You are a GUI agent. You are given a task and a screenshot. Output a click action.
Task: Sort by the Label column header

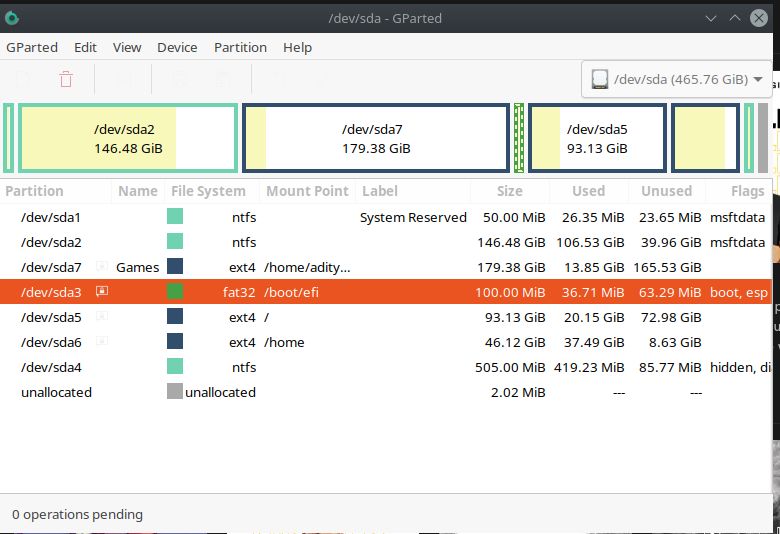380,191
